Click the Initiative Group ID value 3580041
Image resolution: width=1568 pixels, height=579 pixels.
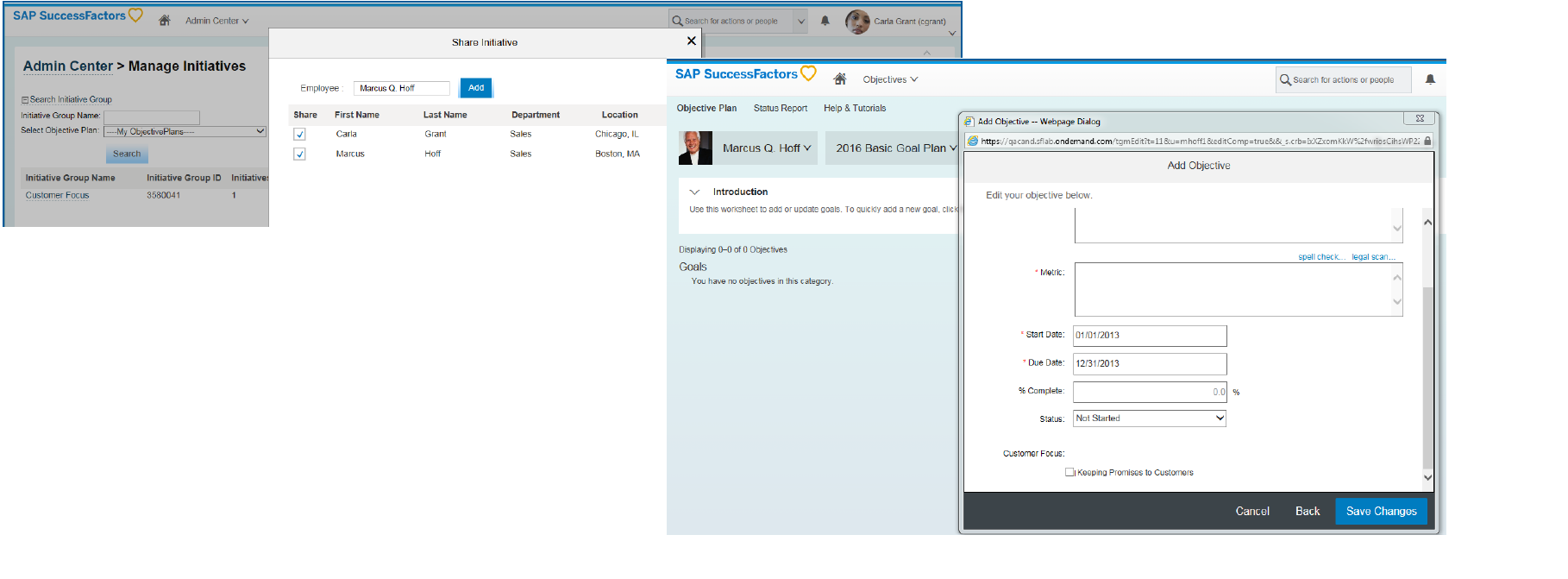163,195
